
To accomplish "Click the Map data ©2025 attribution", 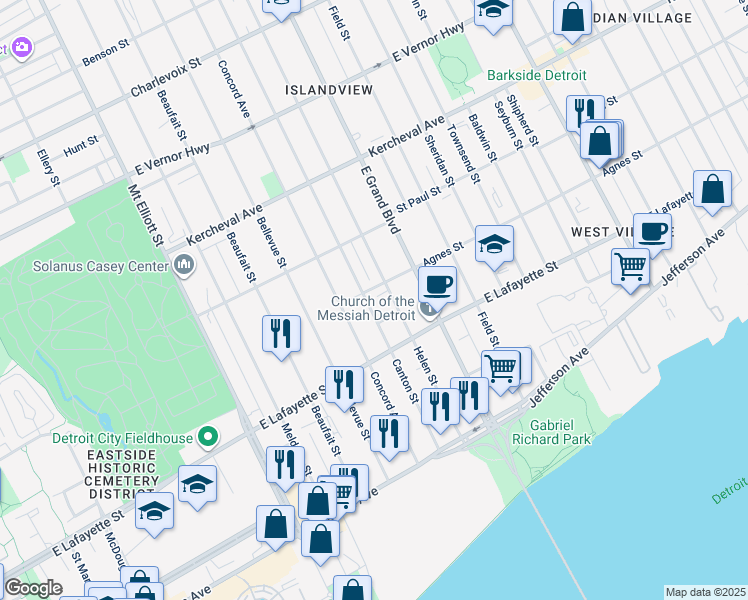I will click(x=705, y=592).
